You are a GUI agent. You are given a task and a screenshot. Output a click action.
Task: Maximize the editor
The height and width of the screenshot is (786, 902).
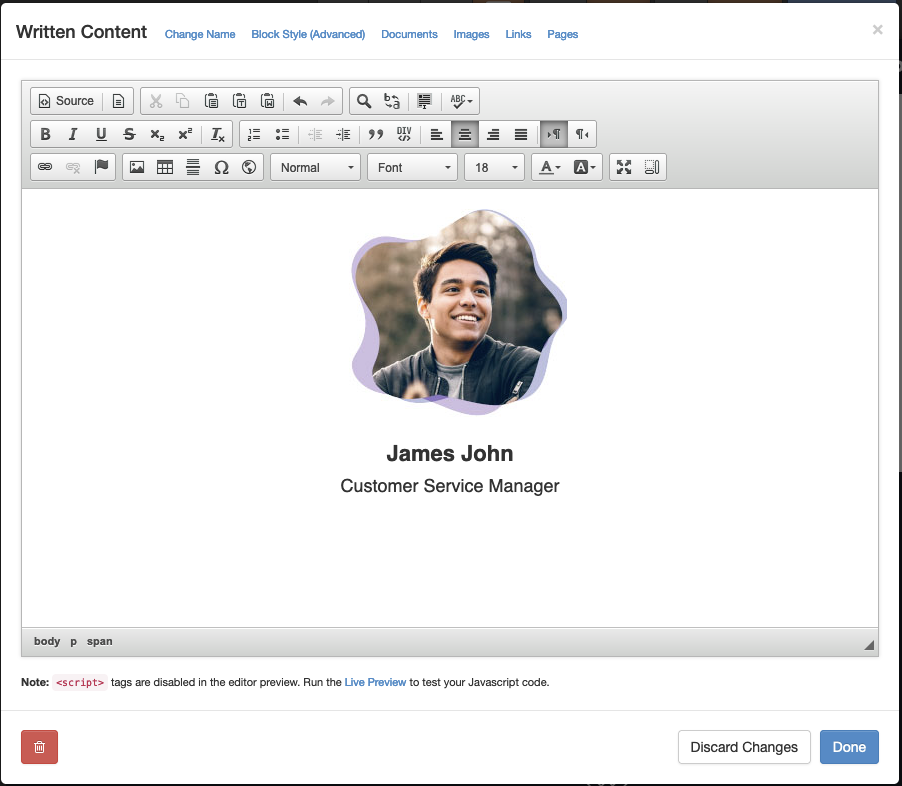point(624,167)
